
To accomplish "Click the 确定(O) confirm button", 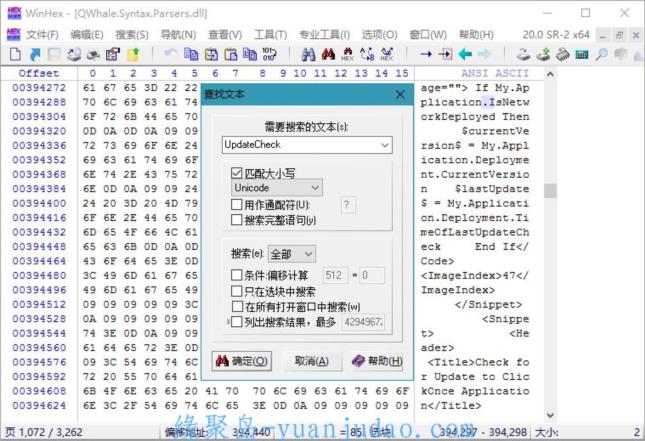I will click(x=241, y=361).
